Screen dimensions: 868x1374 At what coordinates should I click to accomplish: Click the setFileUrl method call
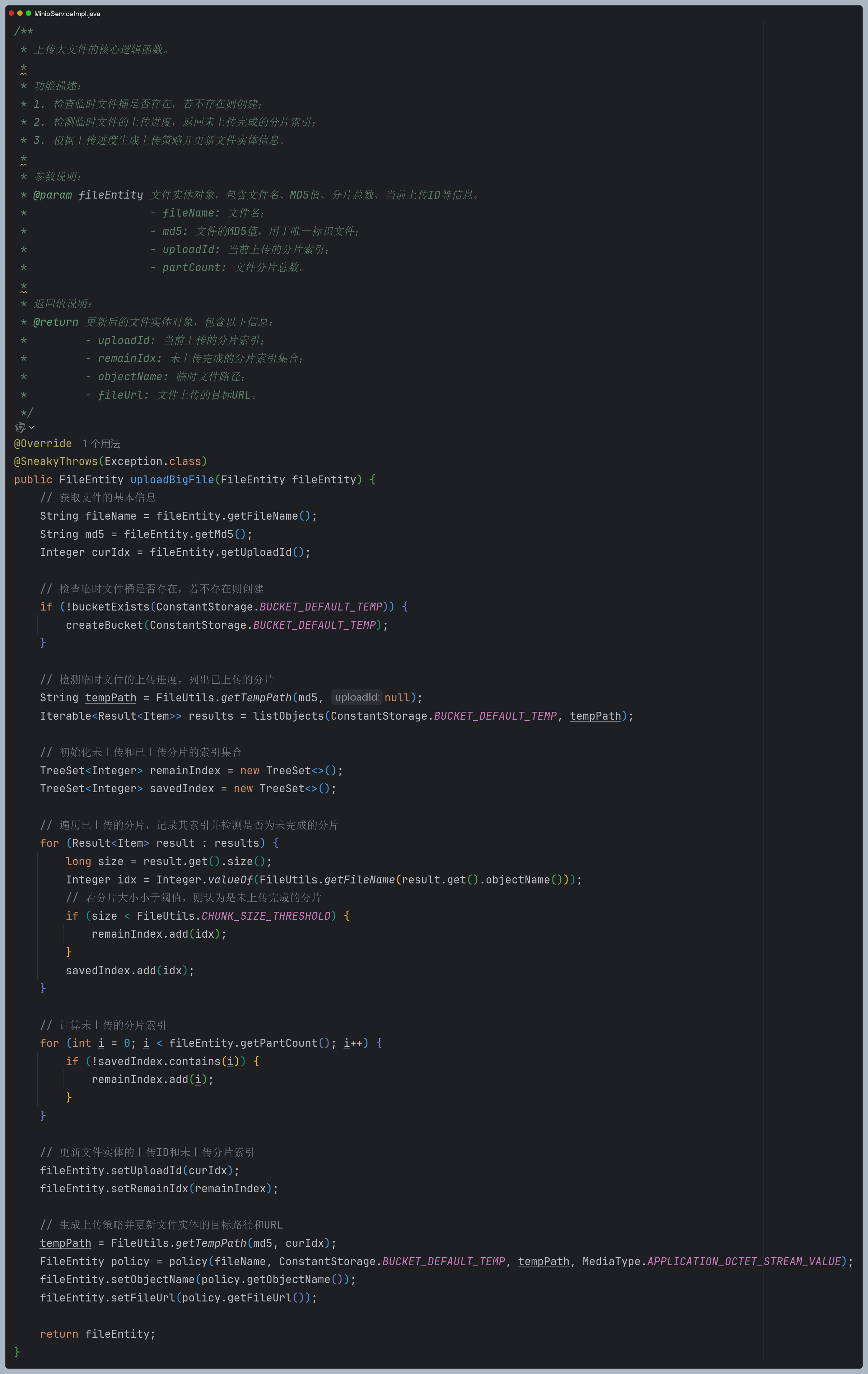point(143,1298)
